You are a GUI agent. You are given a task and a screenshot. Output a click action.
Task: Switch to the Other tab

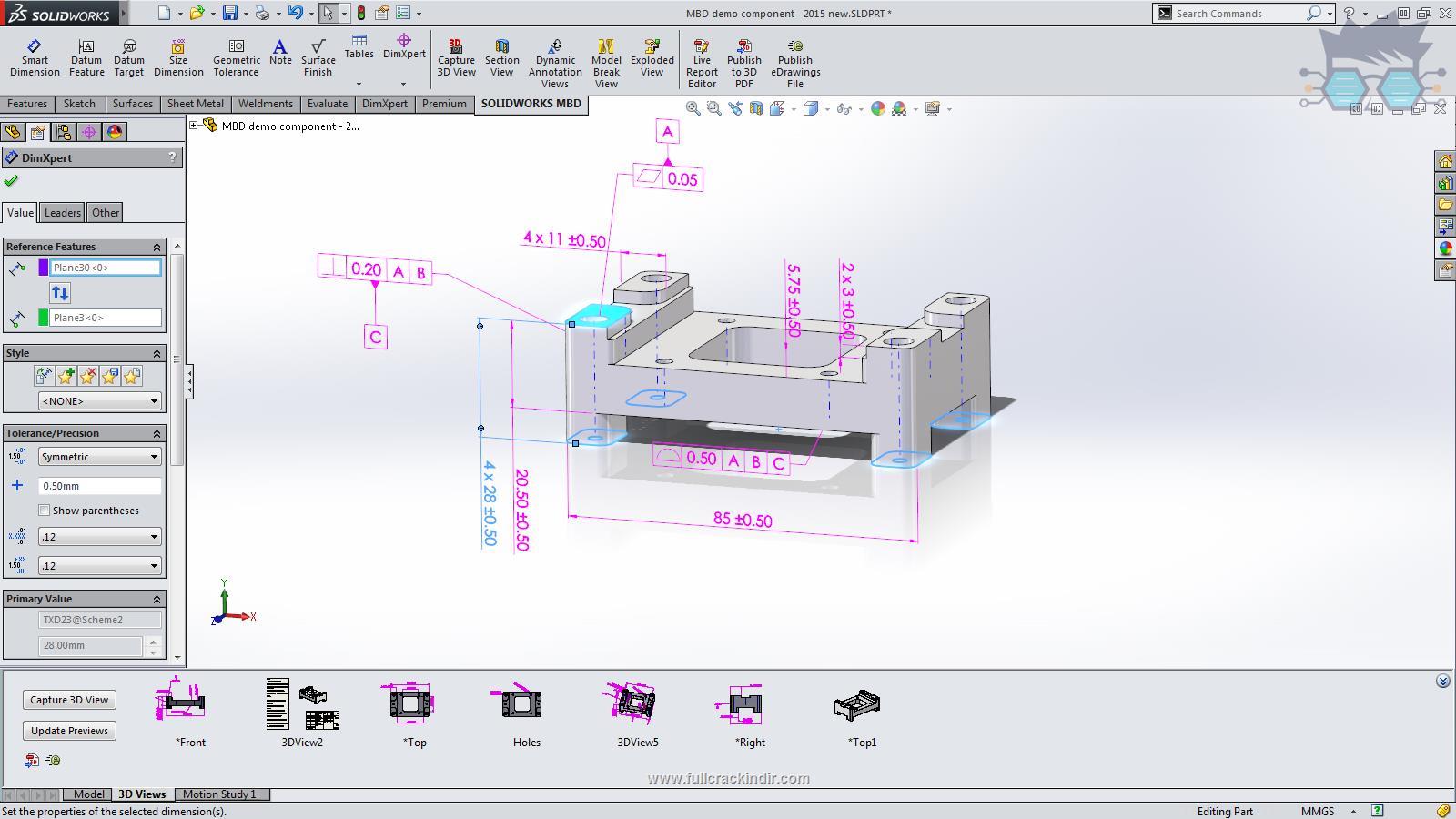[x=106, y=213]
